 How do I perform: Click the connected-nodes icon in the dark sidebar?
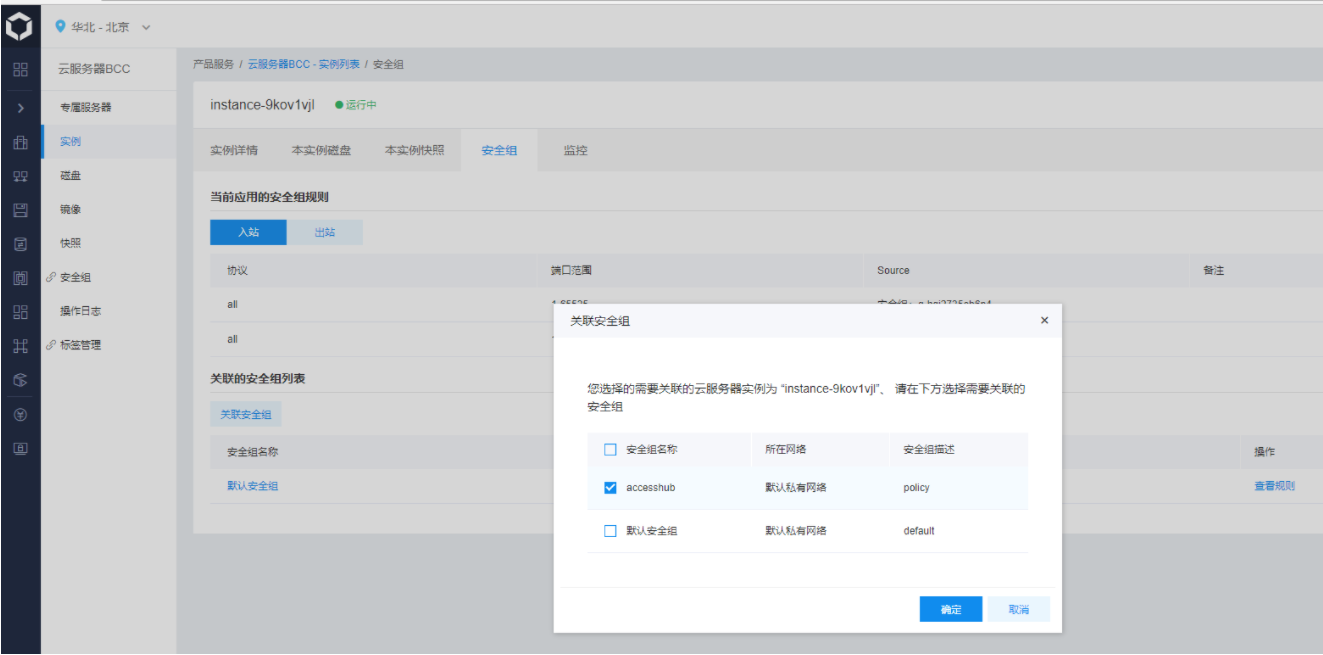point(20,346)
